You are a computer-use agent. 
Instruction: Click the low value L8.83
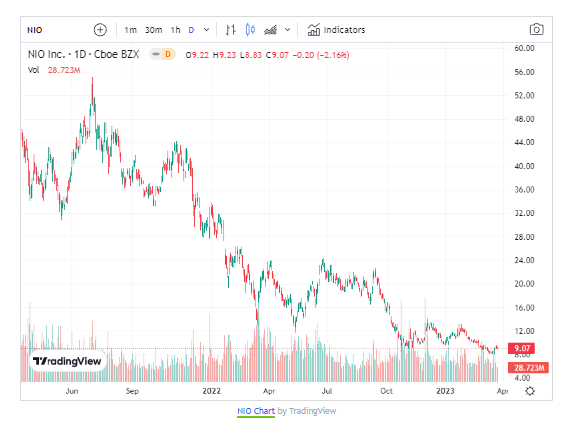pyautogui.click(x=251, y=55)
